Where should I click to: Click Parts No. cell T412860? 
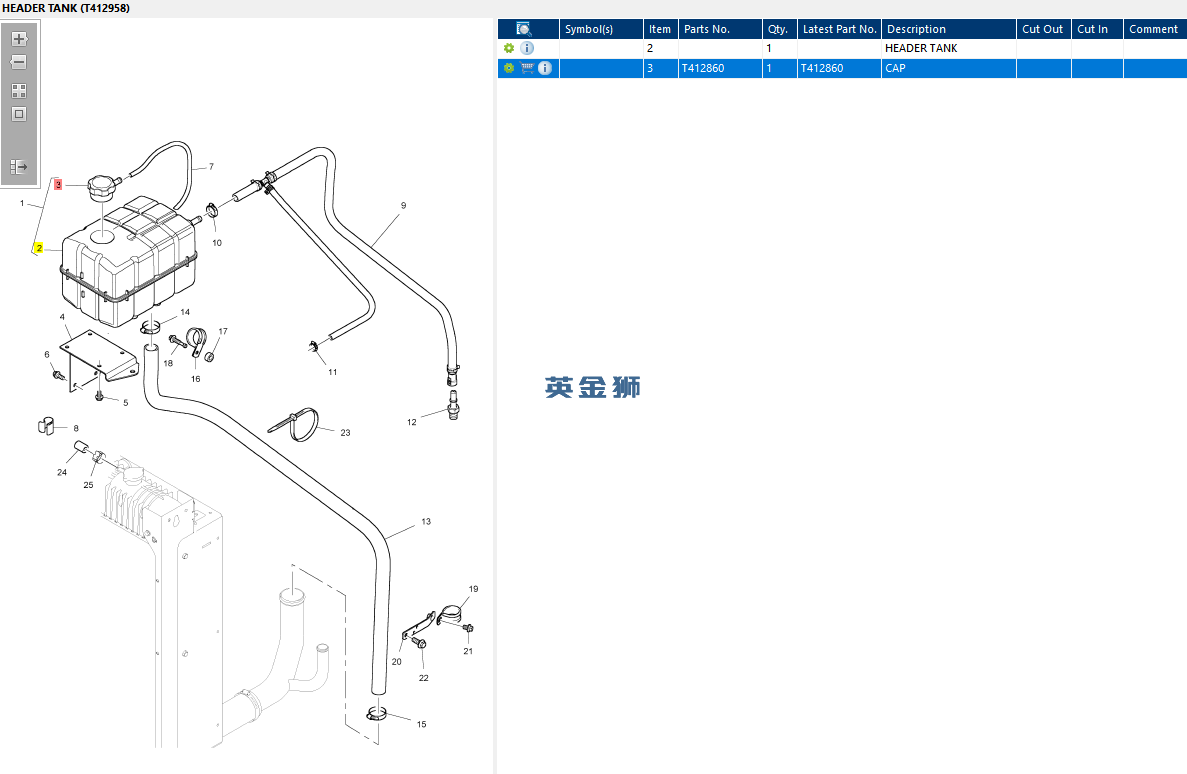(720, 68)
